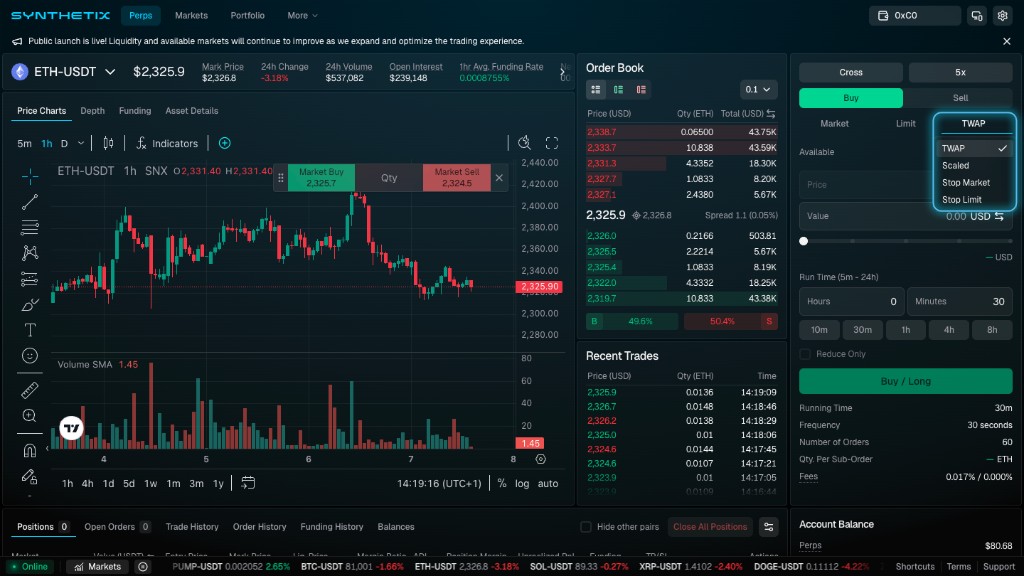Switch to the Funding tab
1024x576 pixels.
pos(135,111)
